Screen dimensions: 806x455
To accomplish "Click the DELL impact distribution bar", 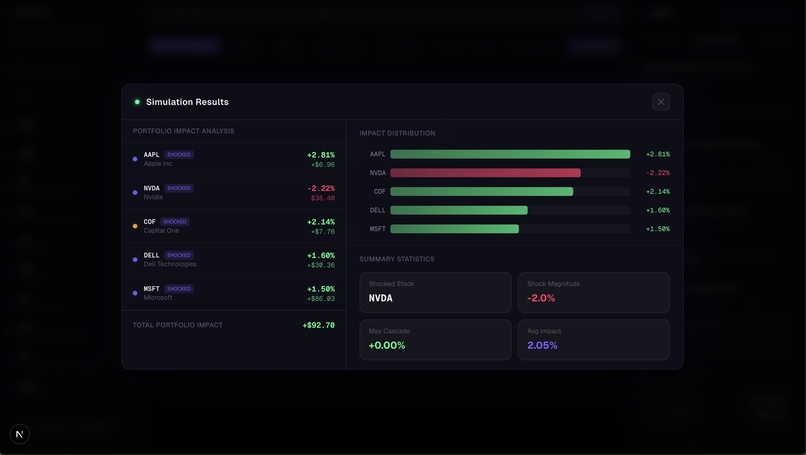I will pyautogui.click(x=459, y=210).
